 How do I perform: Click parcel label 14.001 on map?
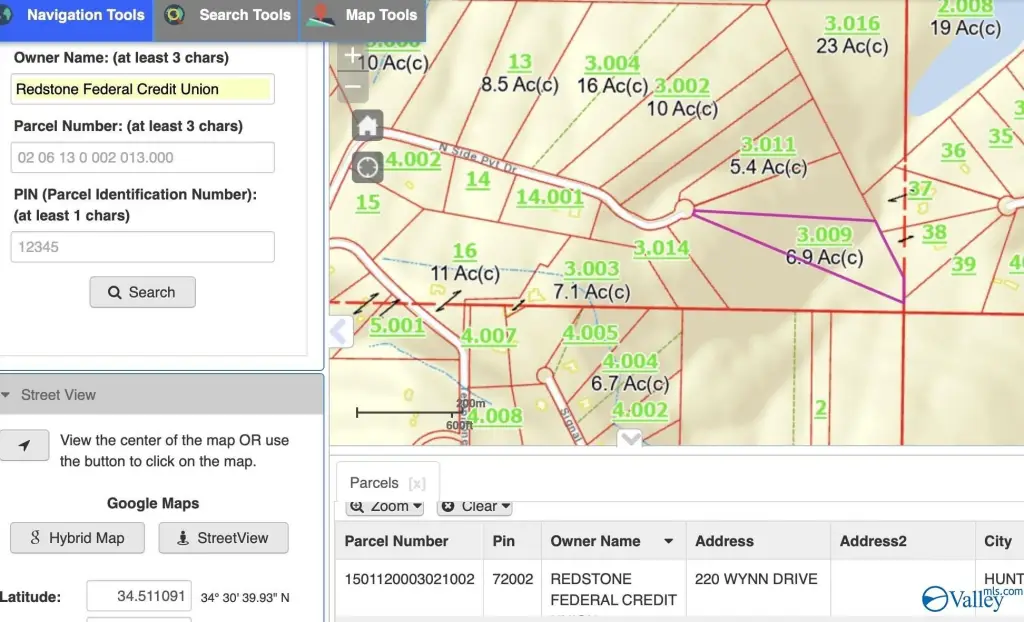click(550, 197)
